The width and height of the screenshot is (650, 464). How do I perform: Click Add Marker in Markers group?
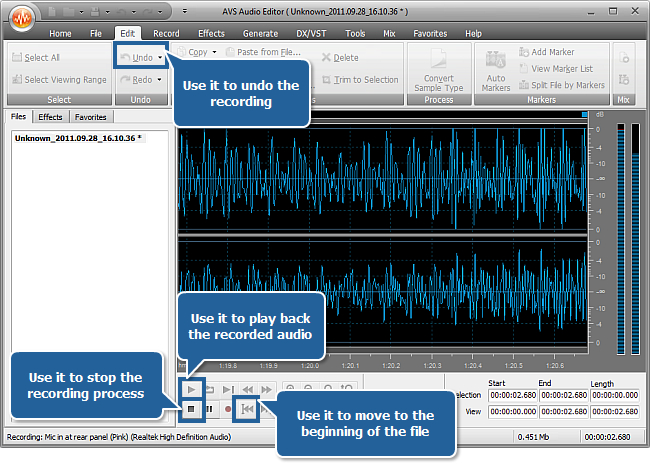[547, 52]
